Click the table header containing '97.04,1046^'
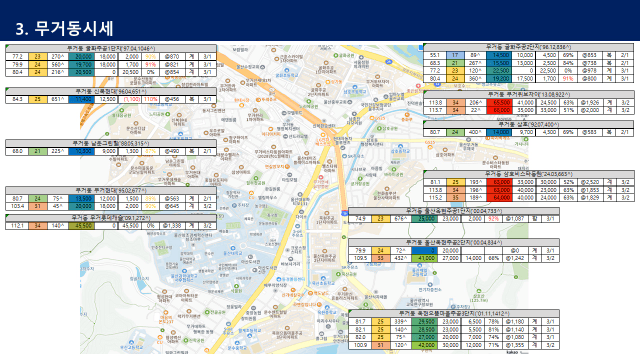 pos(111,48)
